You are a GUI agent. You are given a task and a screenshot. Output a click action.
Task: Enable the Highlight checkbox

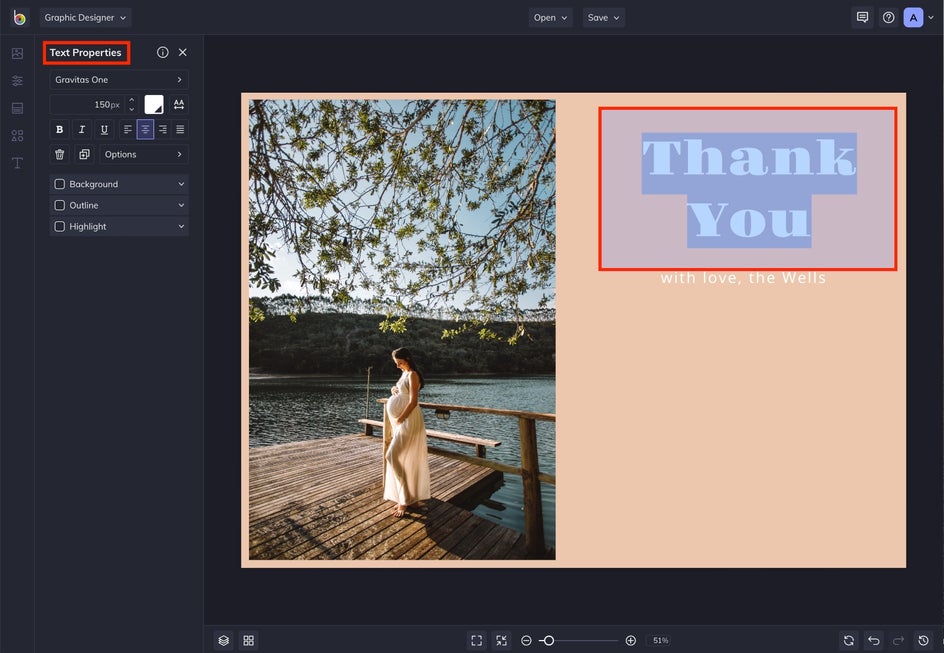(60, 226)
